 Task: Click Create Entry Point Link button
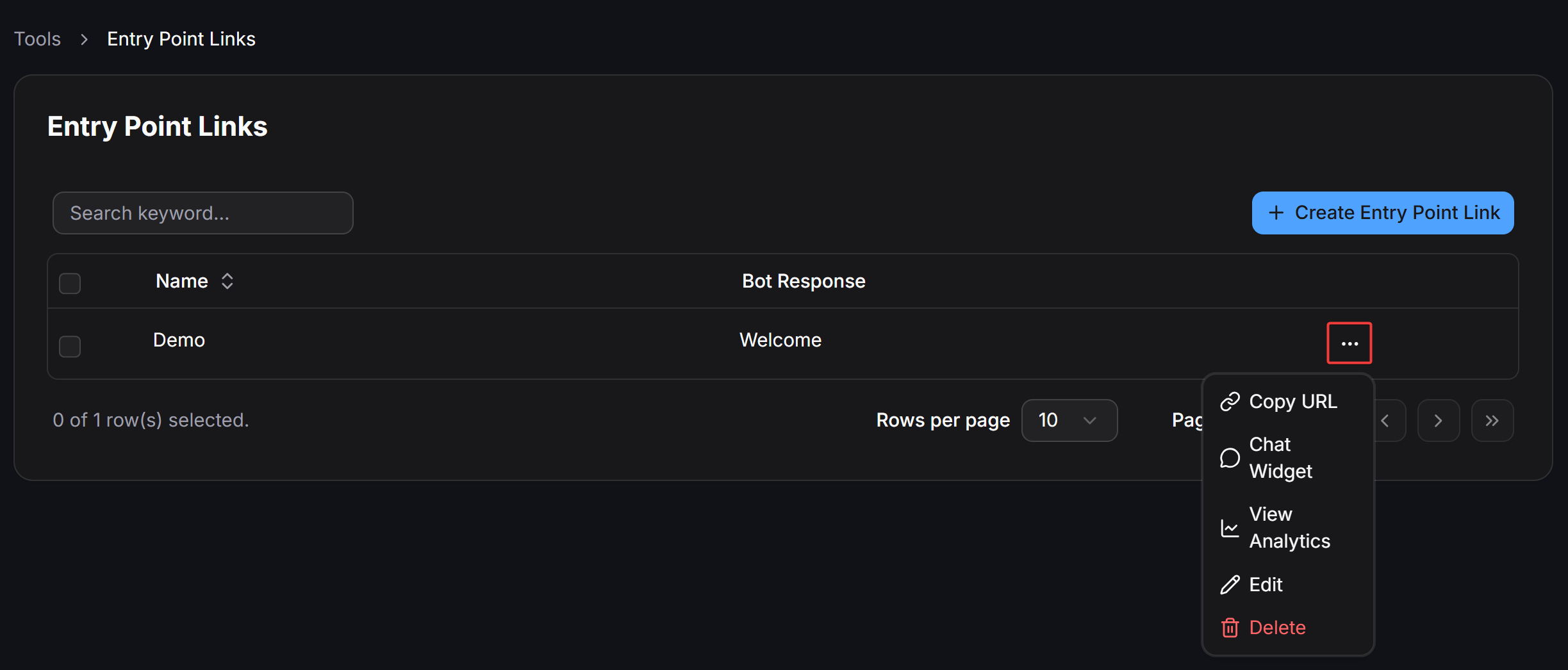pos(1383,213)
